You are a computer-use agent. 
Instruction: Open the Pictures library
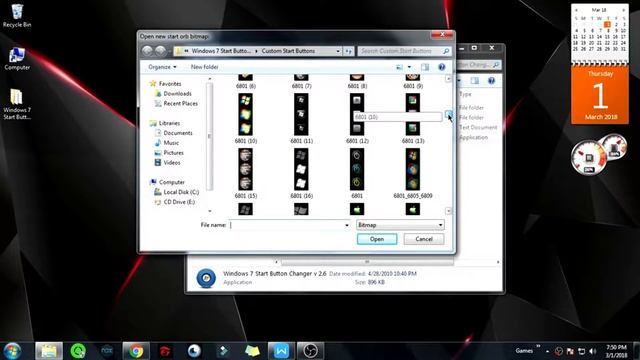pyautogui.click(x=173, y=153)
